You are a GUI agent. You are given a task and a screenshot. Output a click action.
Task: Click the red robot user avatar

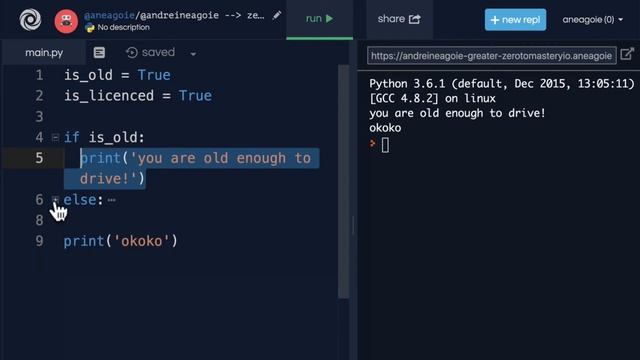pyautogui.click(x=66, y=21)
